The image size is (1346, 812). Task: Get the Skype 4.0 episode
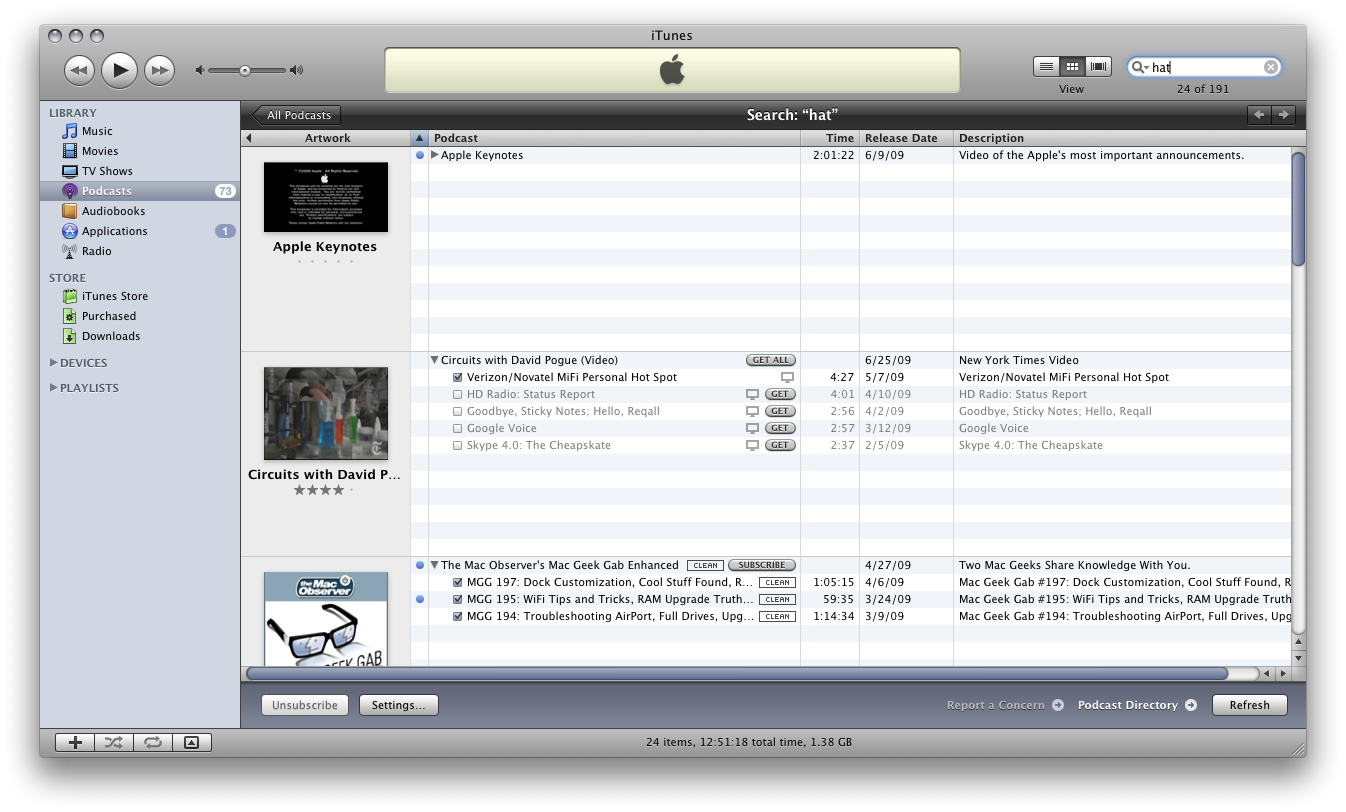[x=780, y=445]
